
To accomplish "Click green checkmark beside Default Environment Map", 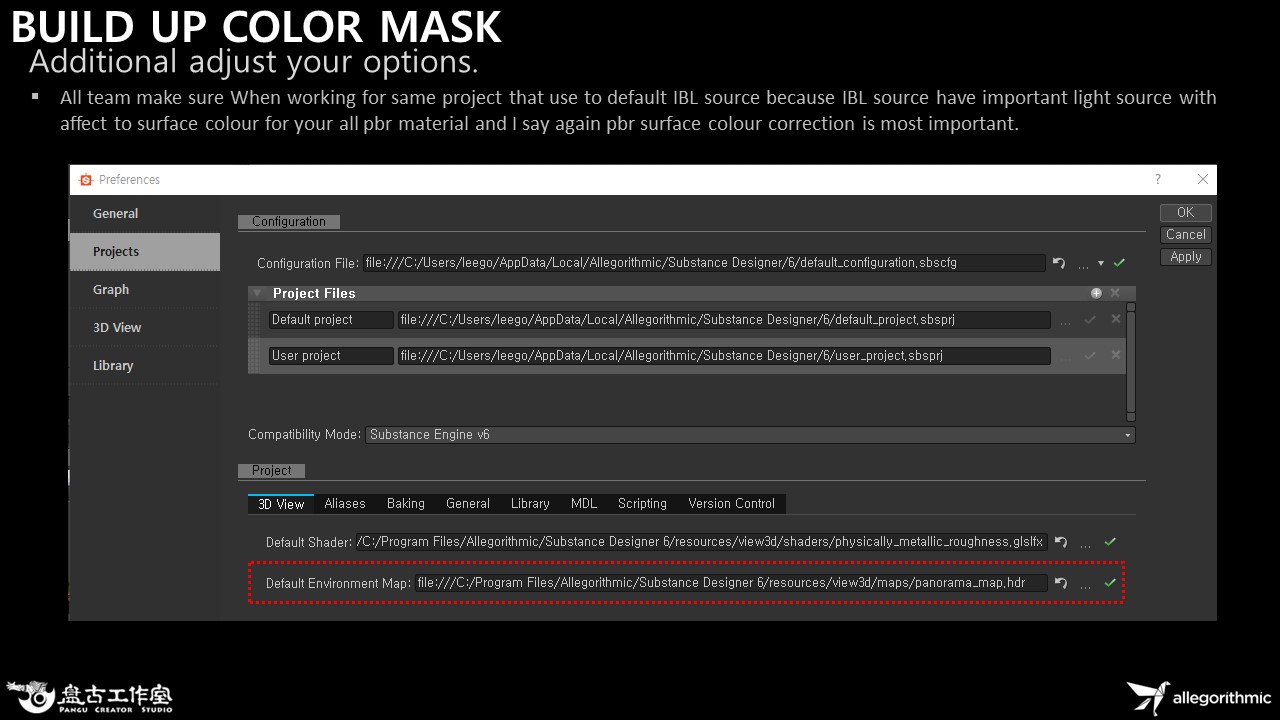I will [1110, 582].
